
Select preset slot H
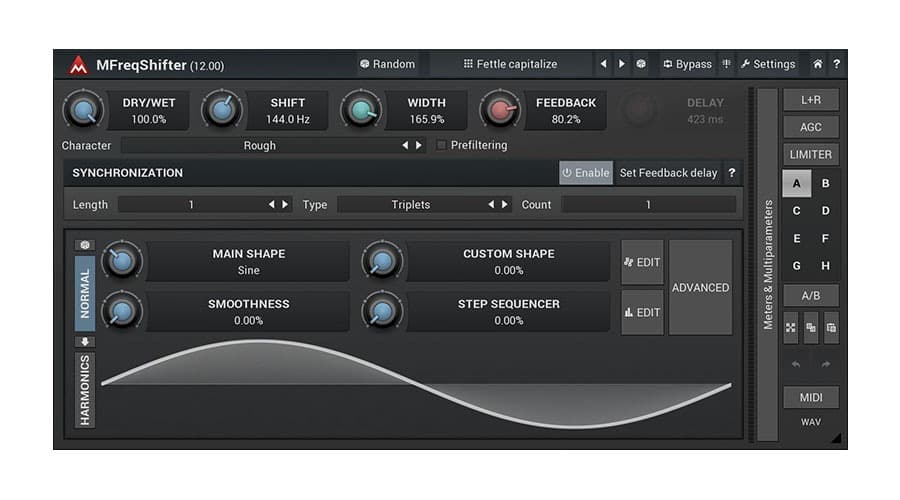825,266
